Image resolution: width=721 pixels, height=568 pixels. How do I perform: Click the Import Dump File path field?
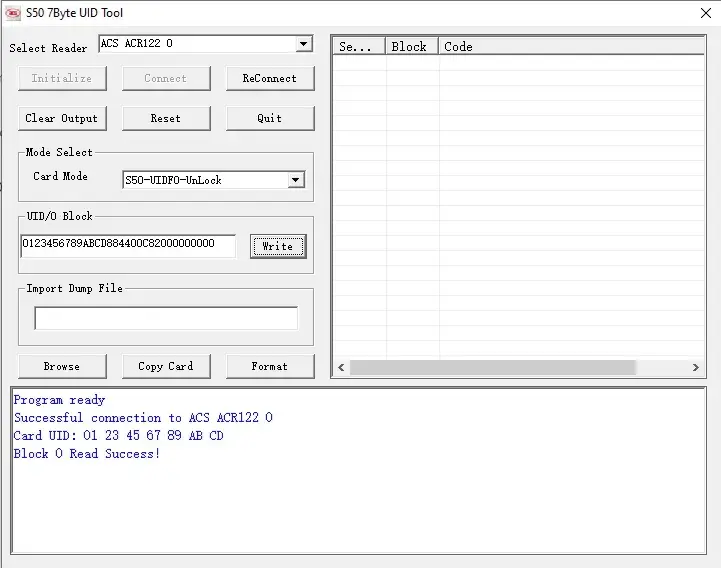pyautogui.click(x=165, y=318)
